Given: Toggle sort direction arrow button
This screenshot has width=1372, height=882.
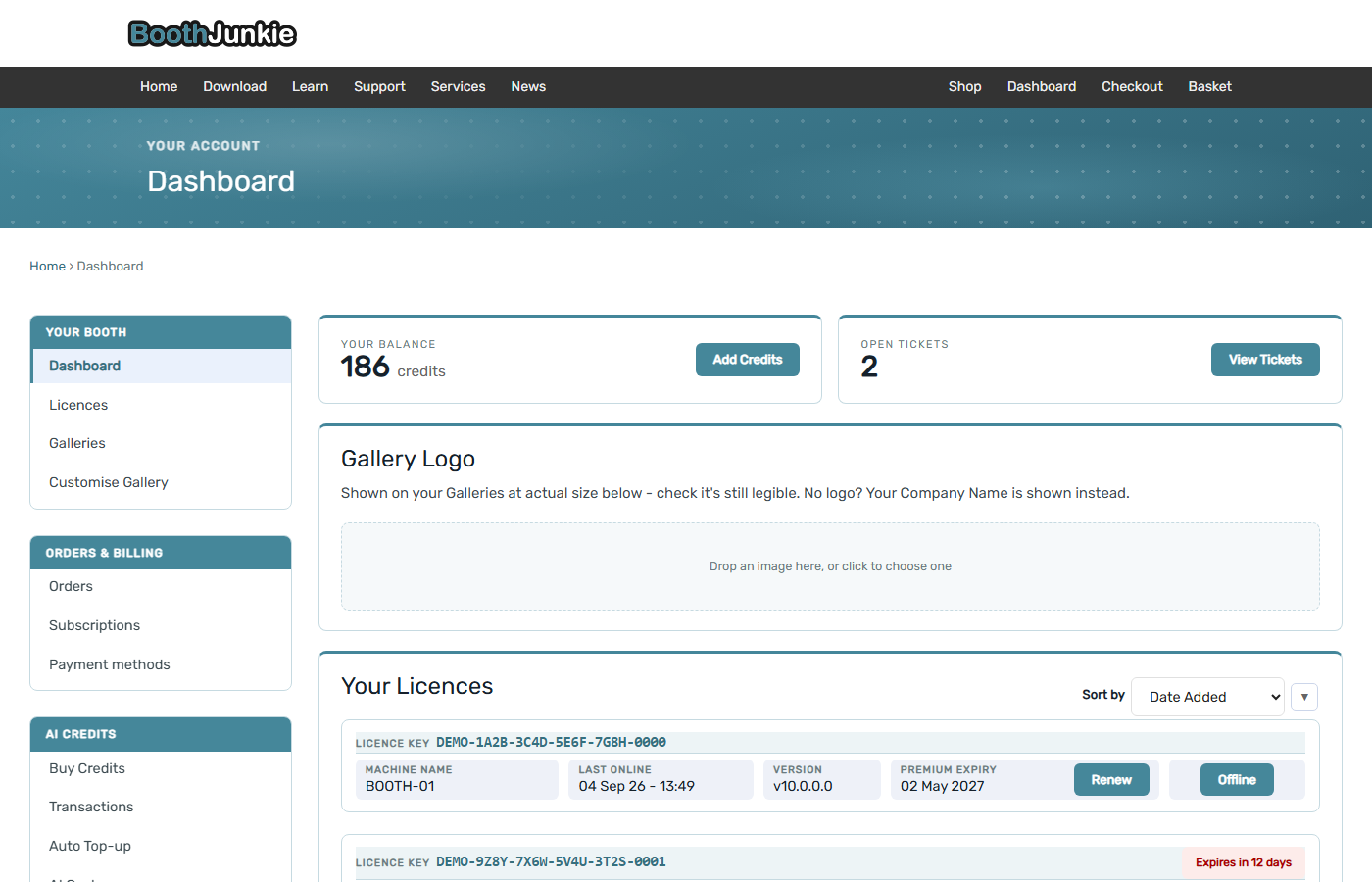Looking at the screenshot, I should click(1304, 697).
